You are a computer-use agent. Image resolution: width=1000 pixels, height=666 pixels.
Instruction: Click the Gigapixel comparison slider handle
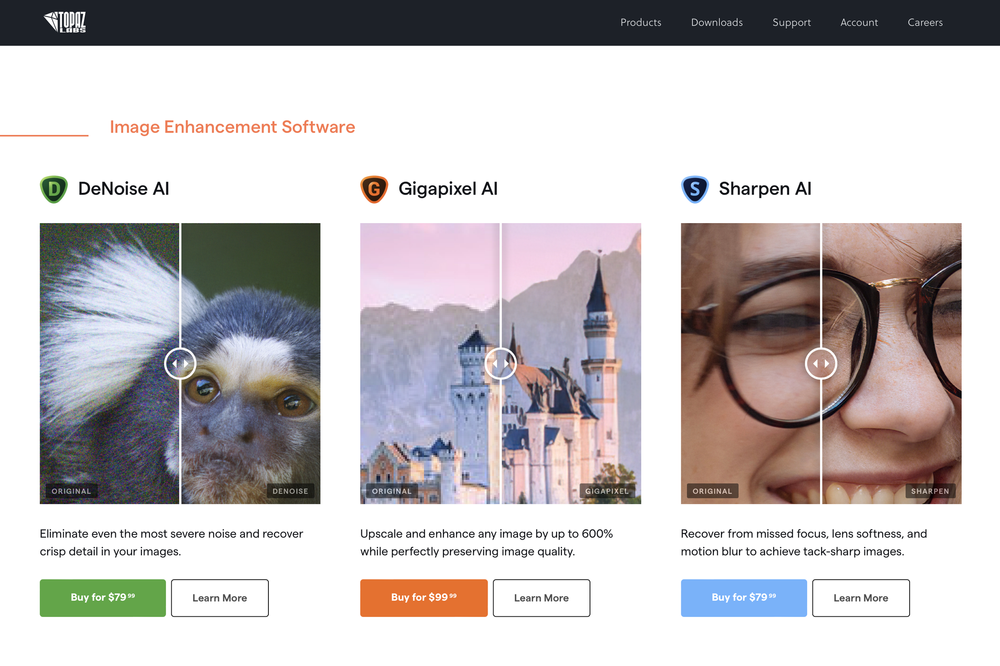click(501, 364)
